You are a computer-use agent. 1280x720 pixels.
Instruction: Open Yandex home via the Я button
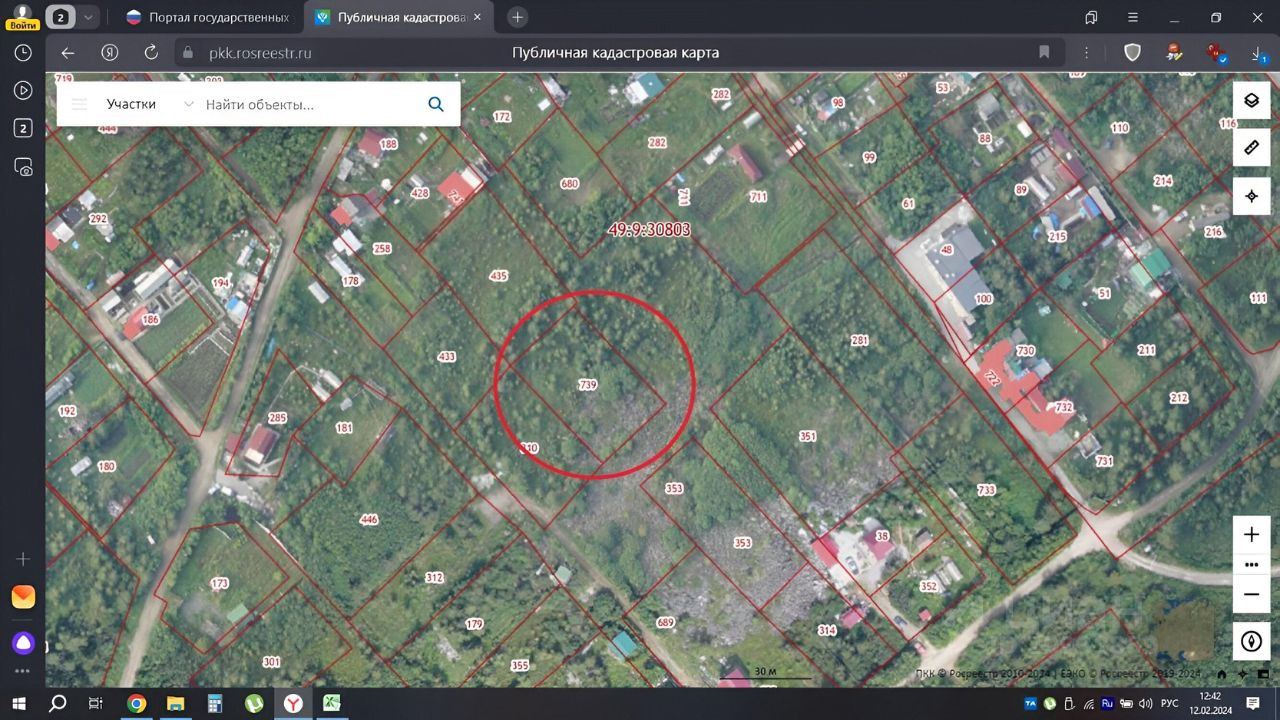click(x=110, y=53)
